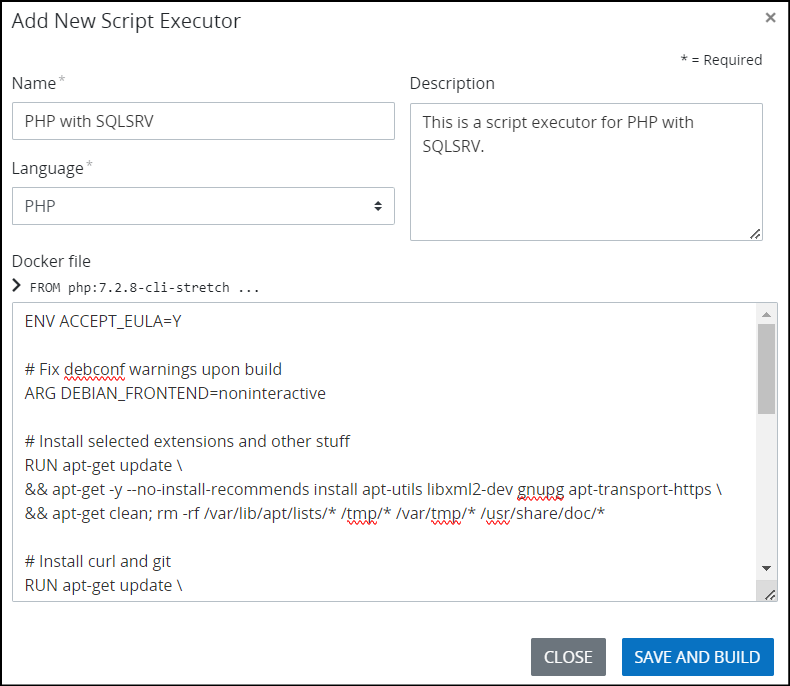Place cursor on ENV ACCEPT_EULA=Y line

103,321
